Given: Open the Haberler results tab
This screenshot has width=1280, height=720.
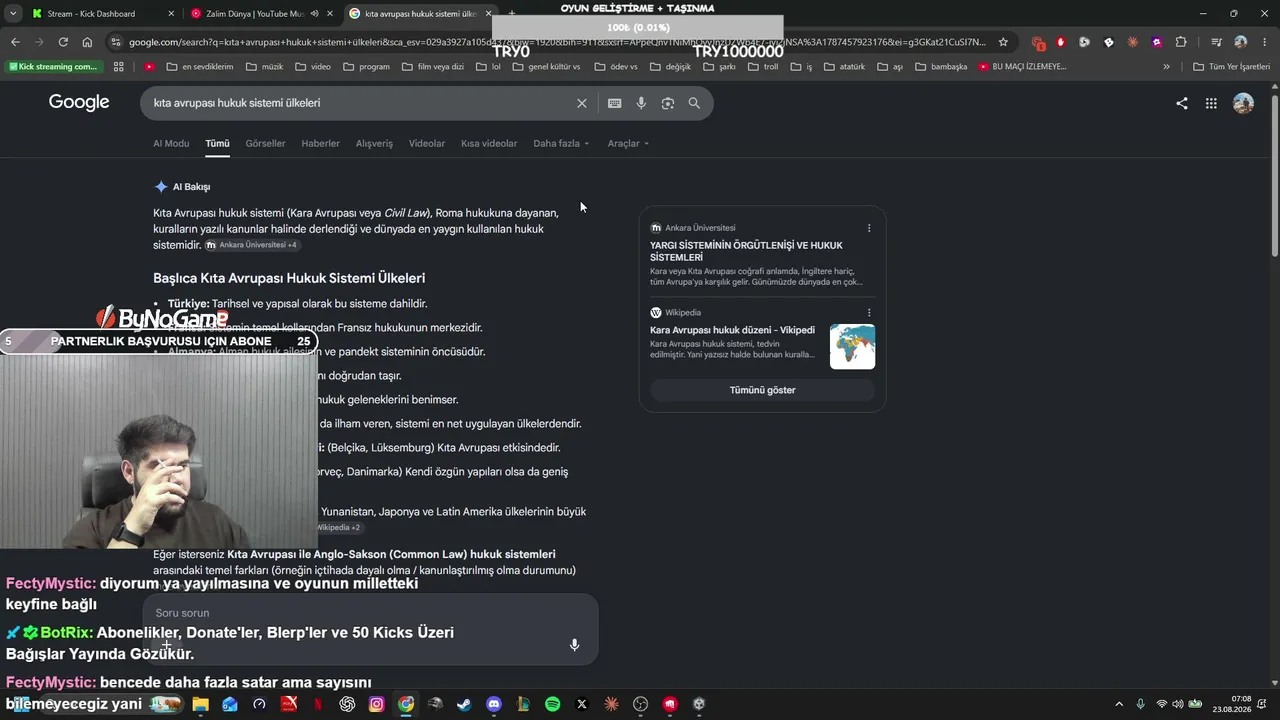Looking at the screenshot, I should pyautogui.click(x=320, y=143).
